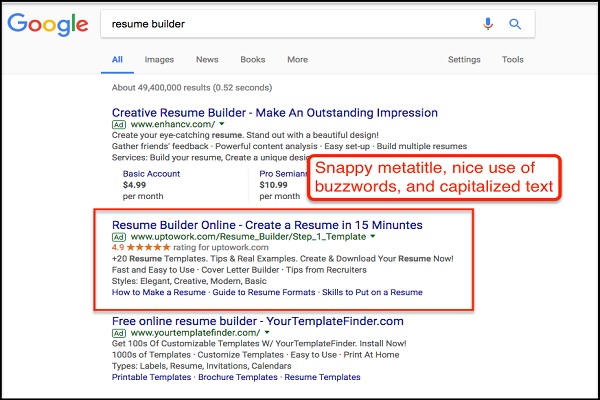Click 'Fast and Easy to Use' callout line
600x400 pixels.
click(x=239, y=270)
